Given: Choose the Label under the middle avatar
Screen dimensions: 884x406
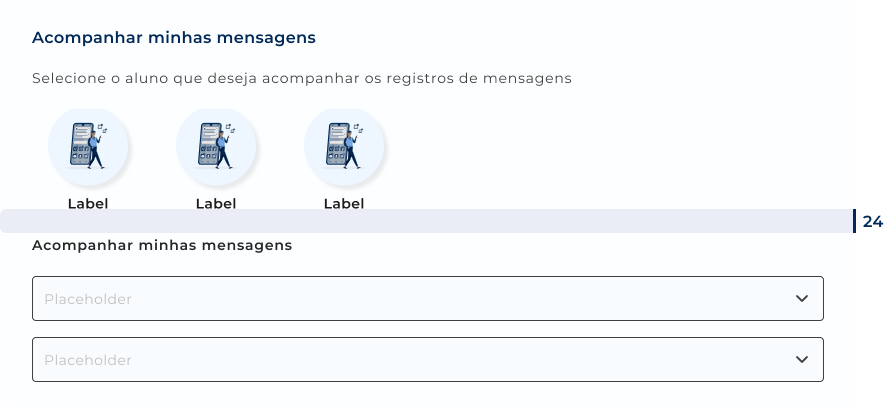Looking at the screenshot, I should [216, 203].
